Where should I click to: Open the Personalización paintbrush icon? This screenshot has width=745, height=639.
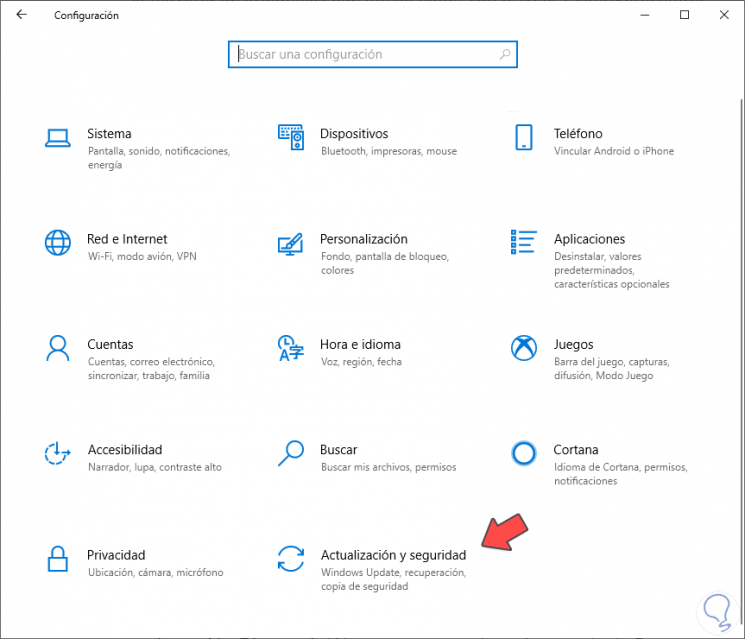290,244
